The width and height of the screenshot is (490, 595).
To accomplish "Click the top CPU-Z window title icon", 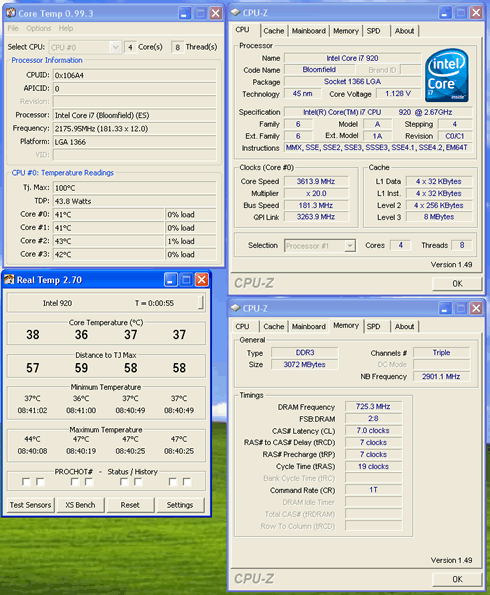I will pyautogui.click(x=236, y=13).
